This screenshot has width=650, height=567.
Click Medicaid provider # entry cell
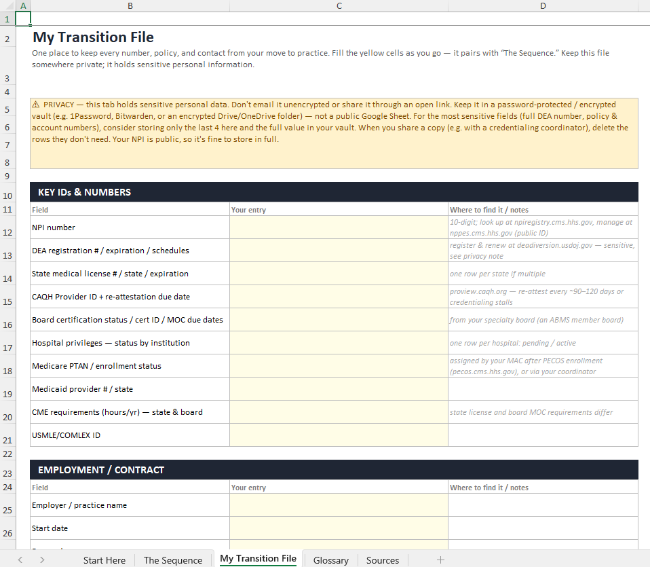tap(339, 389)
